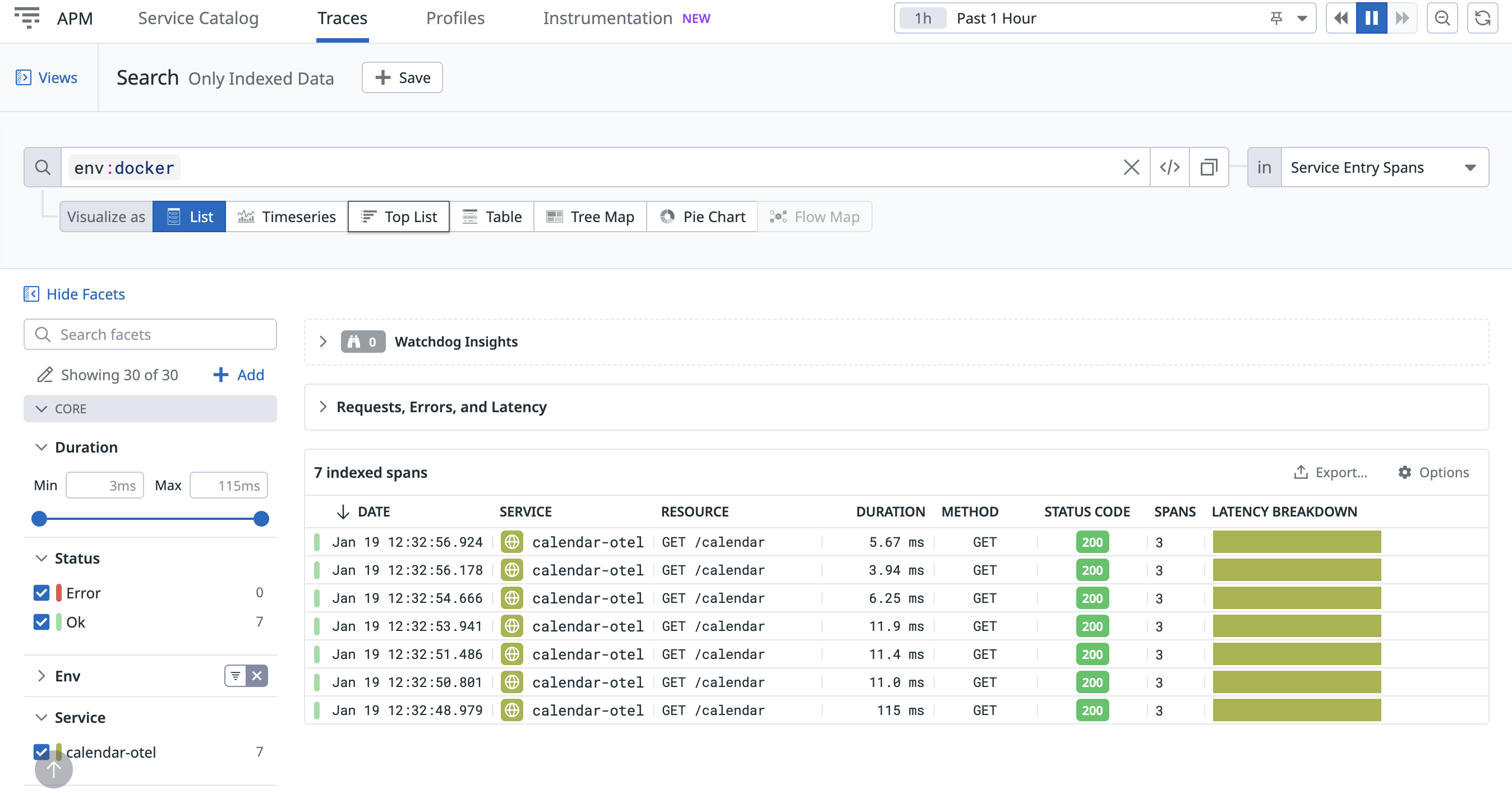Open the APM hamburger menu icon
Screen dimensions: 1512x793
pos(26,17)
